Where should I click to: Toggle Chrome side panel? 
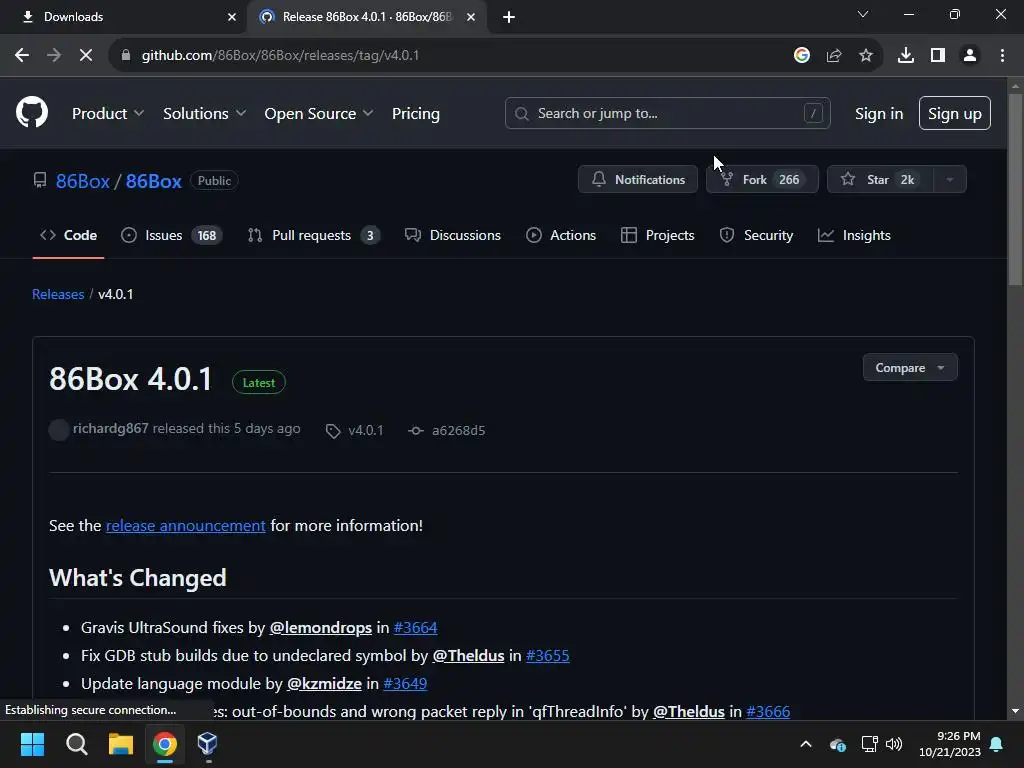point(938,56)
